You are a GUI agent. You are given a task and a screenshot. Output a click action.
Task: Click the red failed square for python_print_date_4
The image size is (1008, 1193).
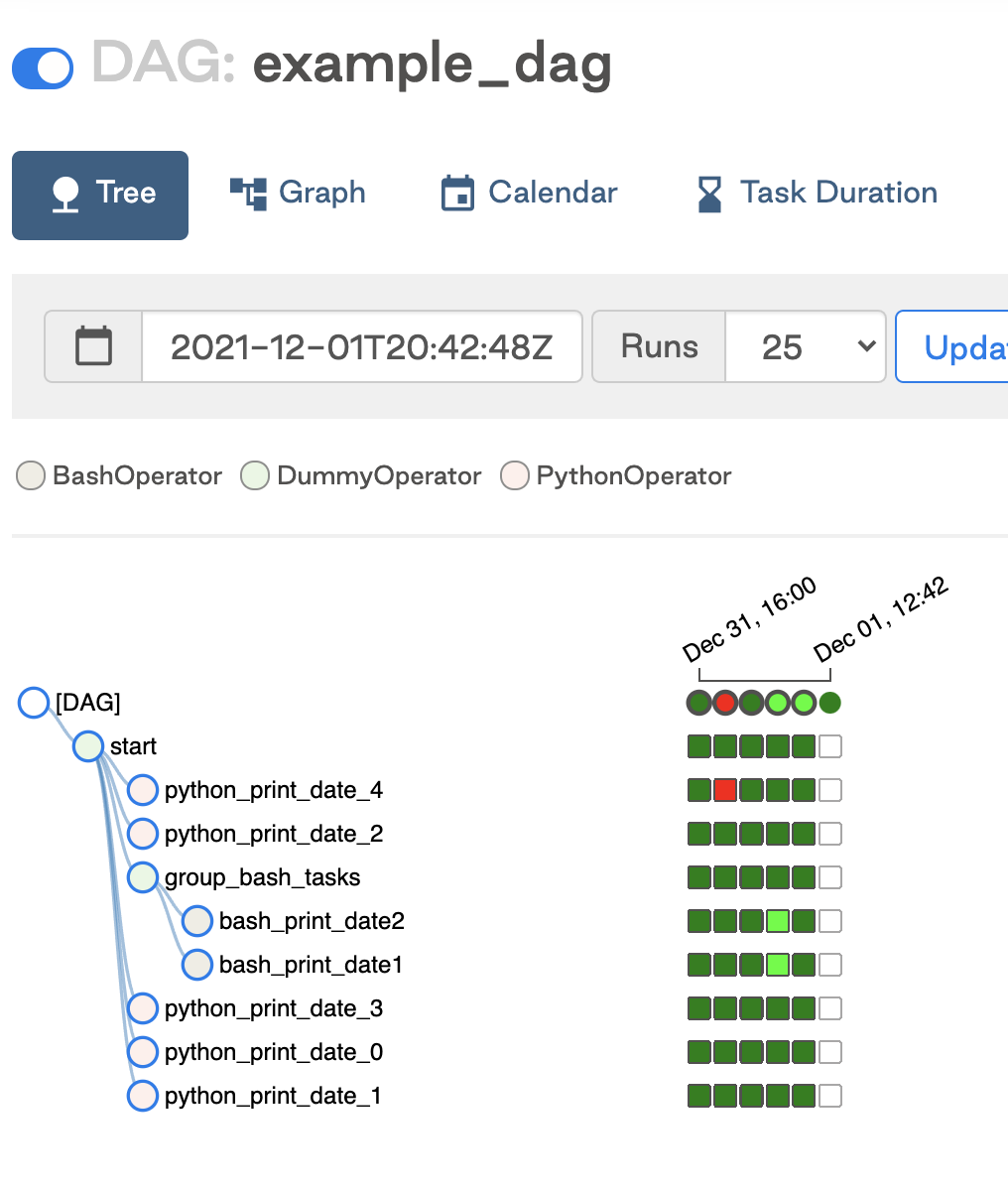[725, 790]
